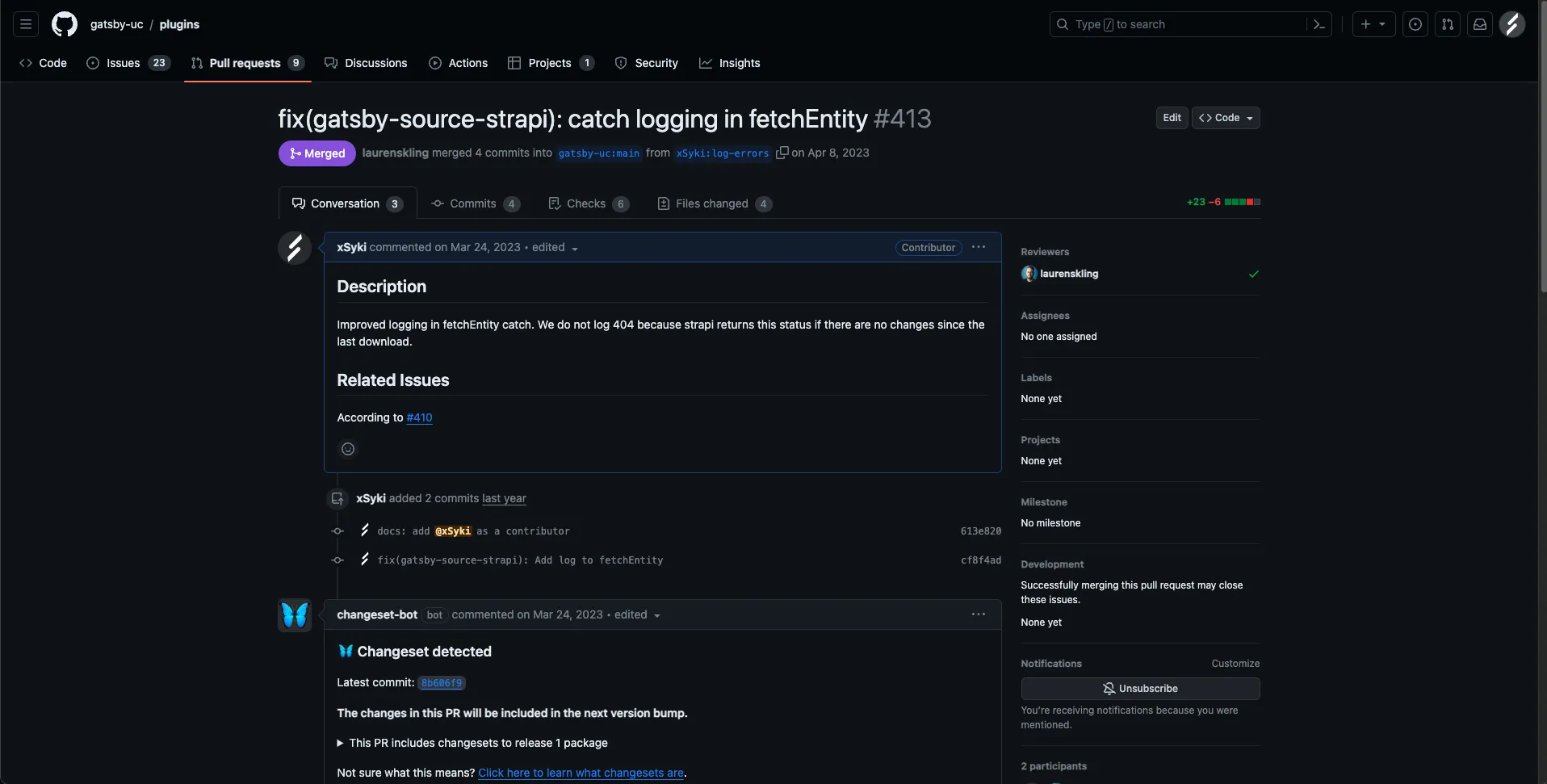Open the Security tab

646,63
